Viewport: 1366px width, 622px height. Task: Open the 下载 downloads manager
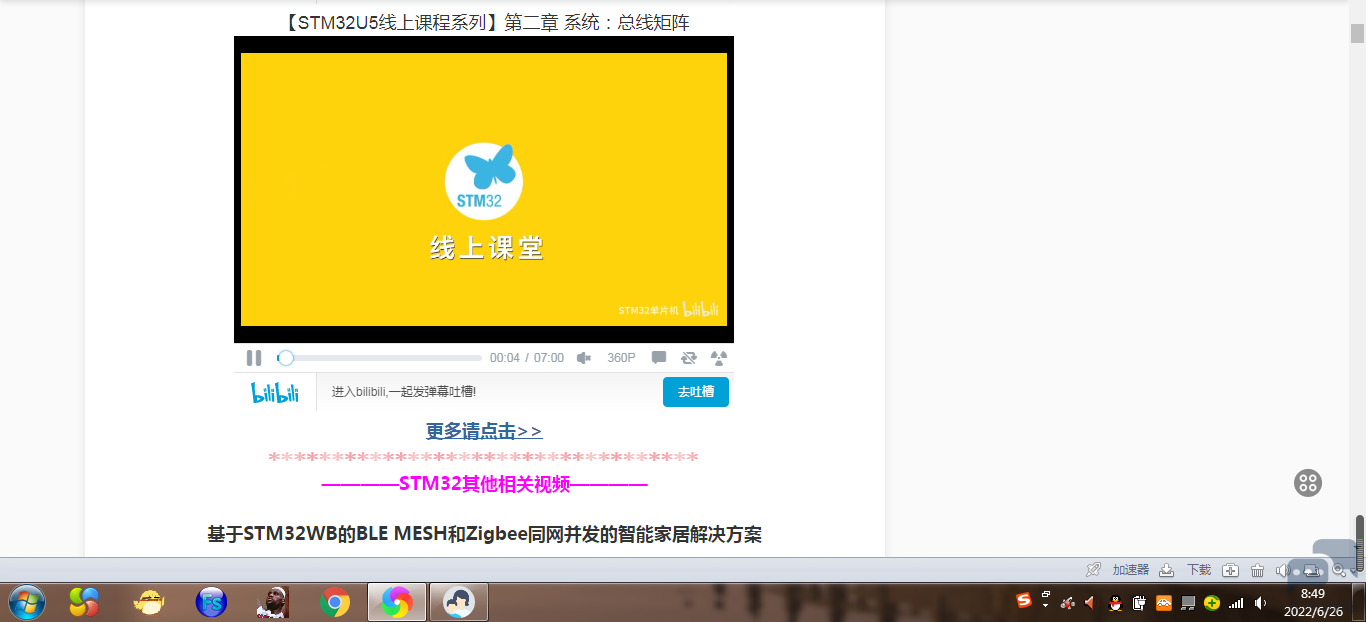1199,570
